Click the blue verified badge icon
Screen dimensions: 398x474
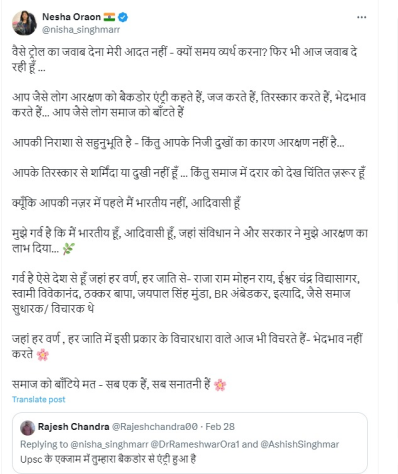click(x=123, y=17)
